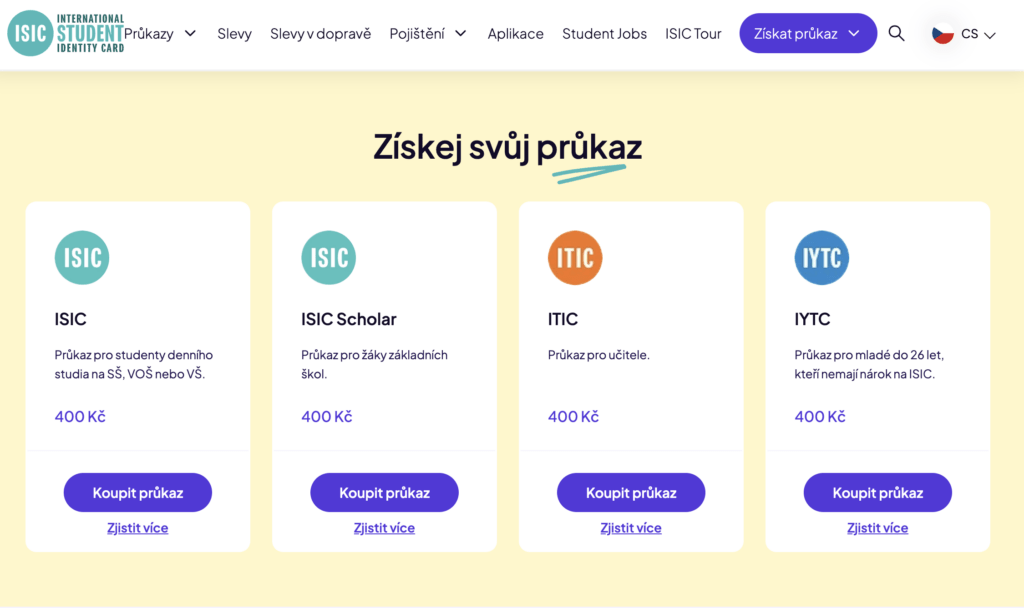
Task: Follow Zjistit více link for IYTC
Action: click(x=878, y=528)
